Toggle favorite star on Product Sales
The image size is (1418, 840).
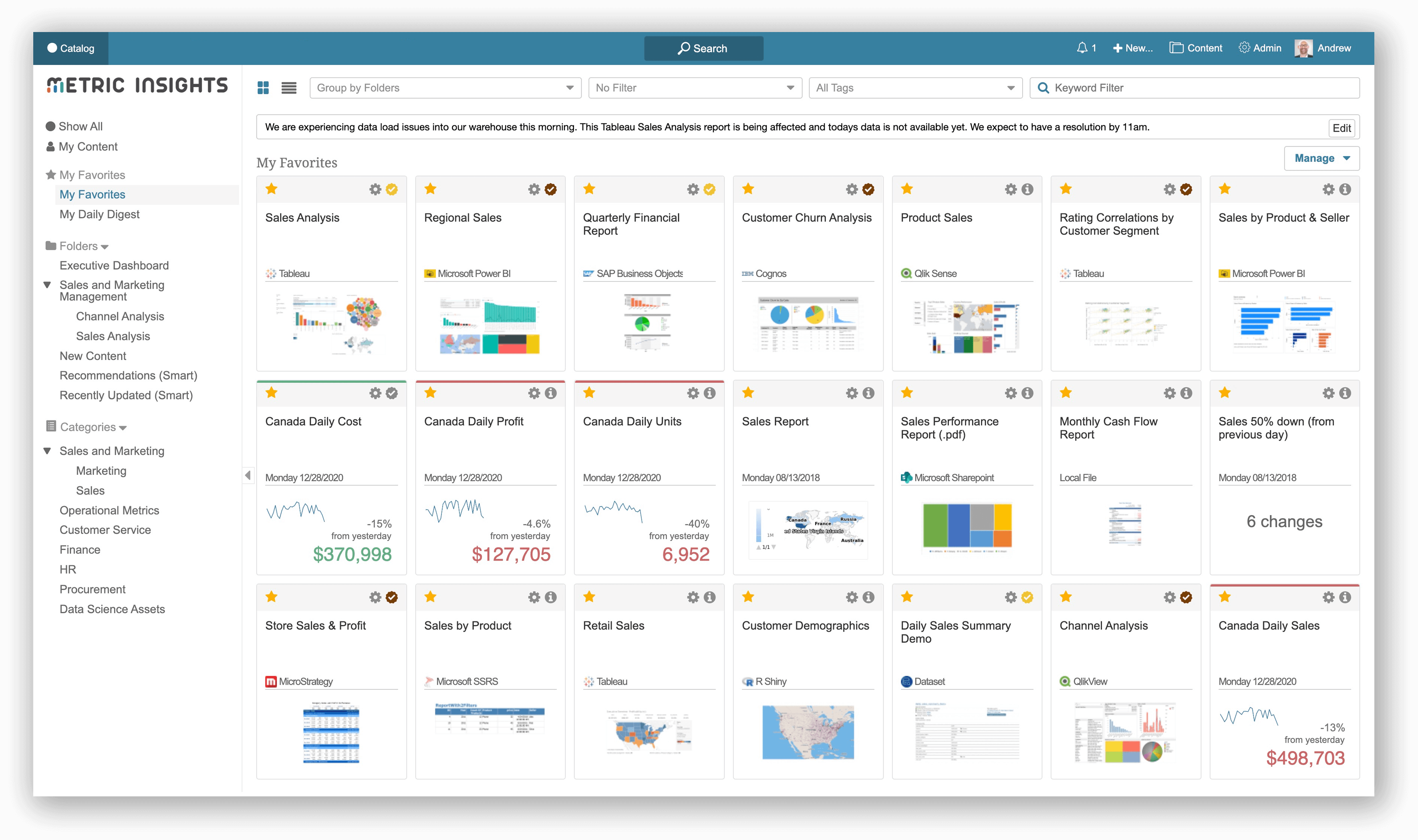click(x=906, y=189)
